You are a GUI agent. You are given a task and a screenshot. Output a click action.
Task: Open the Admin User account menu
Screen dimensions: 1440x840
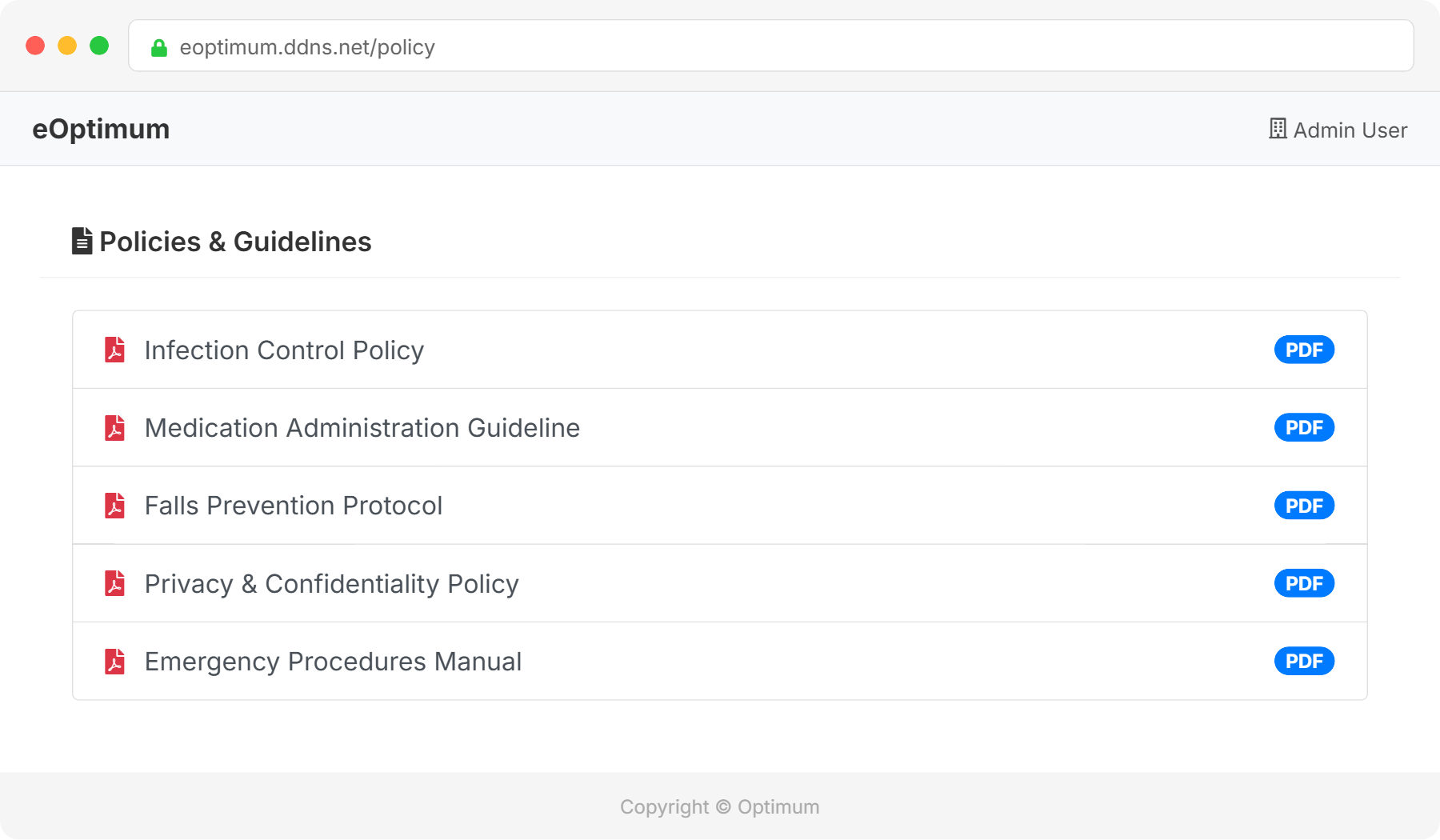[x=1350, y=130]
